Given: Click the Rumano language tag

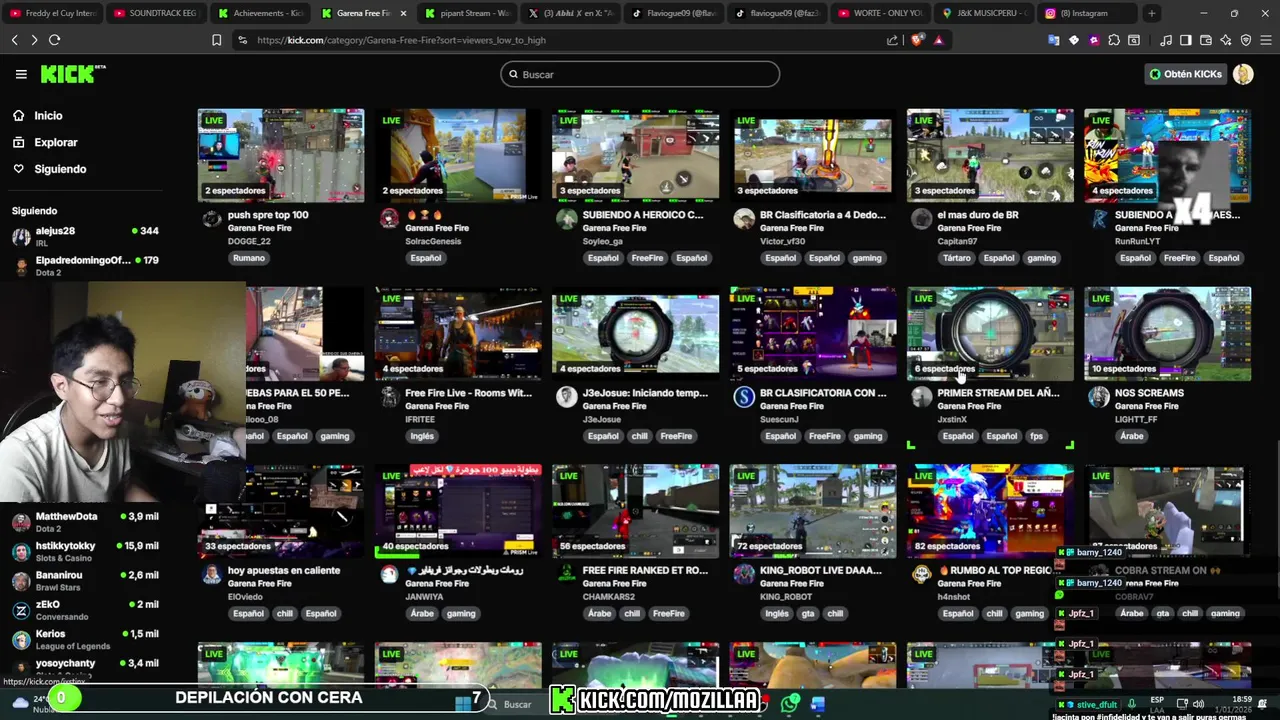Looking at the screenshot, I should tap(249, 258).
